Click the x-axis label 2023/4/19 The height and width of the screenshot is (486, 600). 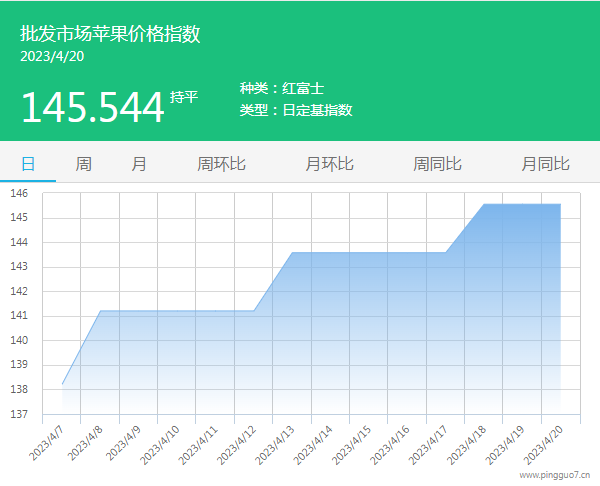(505, 445)
